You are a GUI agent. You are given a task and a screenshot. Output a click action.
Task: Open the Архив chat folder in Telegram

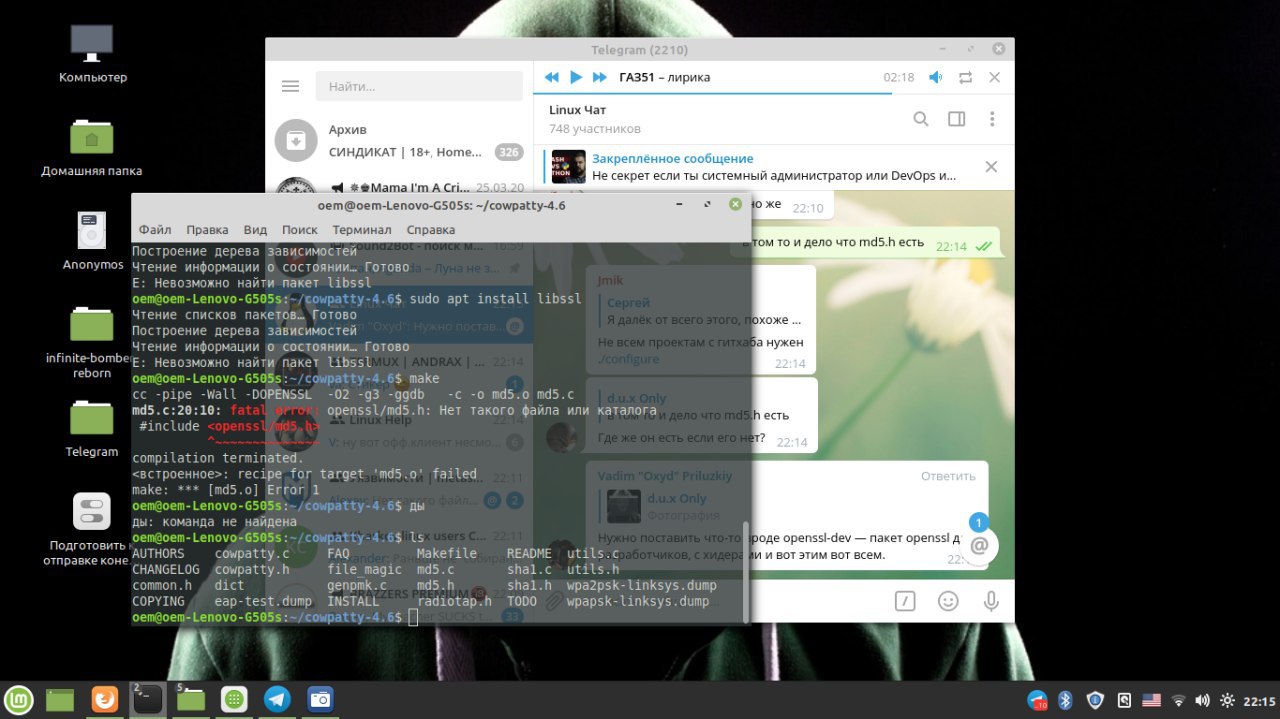399,141
